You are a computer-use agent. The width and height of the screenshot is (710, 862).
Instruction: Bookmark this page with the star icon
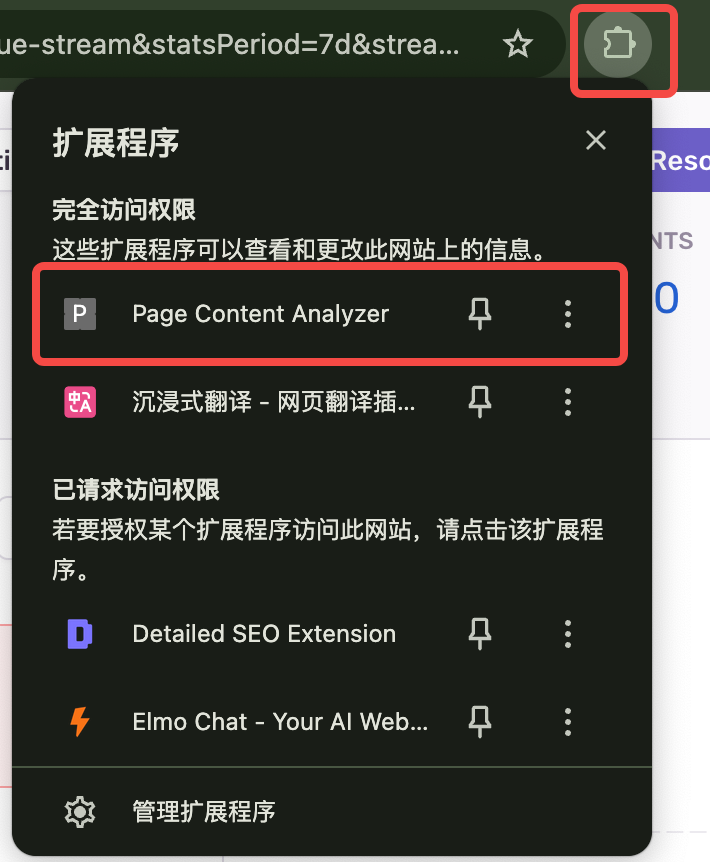tap(518, 44)
